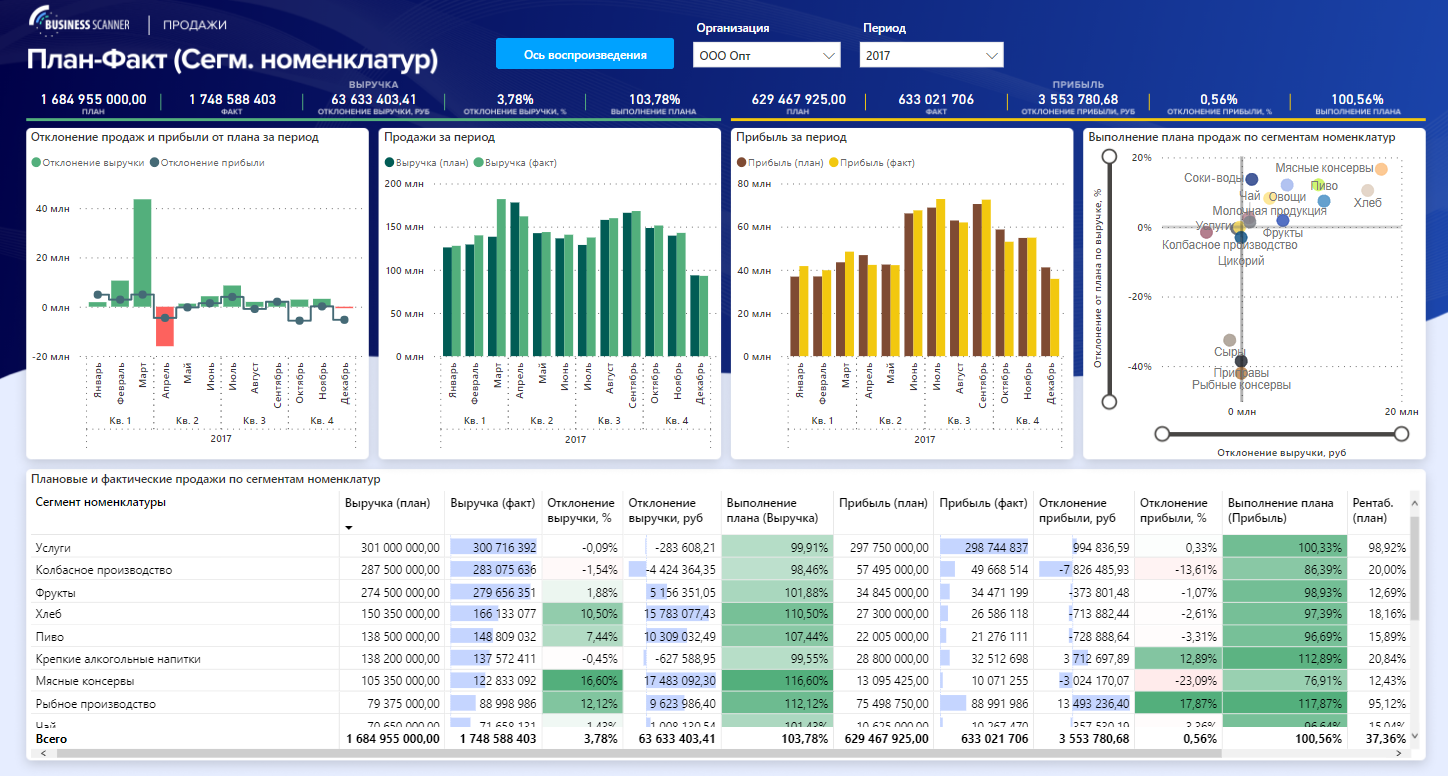The width and height of the screenshot is (1448, 776).
Task: Sort table by Выручка (факт) column header
Action: [493, 503]
